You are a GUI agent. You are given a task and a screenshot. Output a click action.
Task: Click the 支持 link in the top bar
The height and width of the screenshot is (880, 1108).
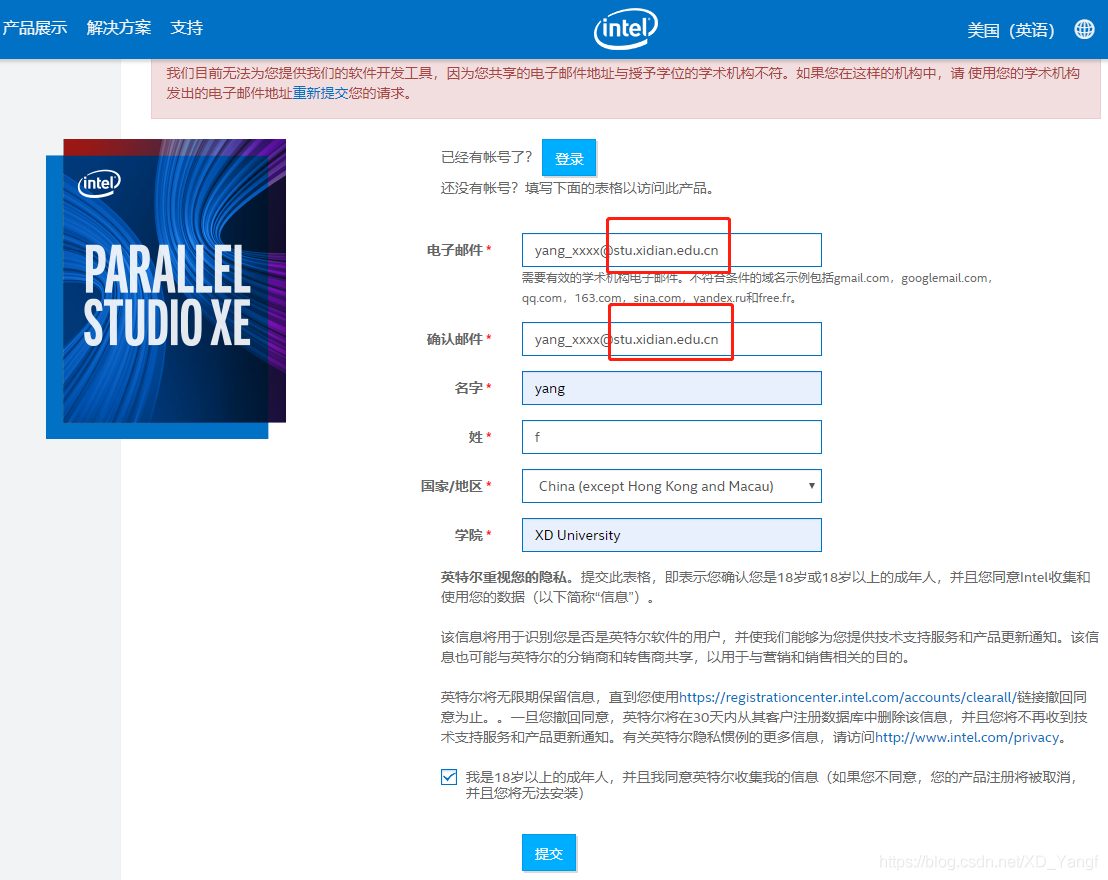(186, 28)
